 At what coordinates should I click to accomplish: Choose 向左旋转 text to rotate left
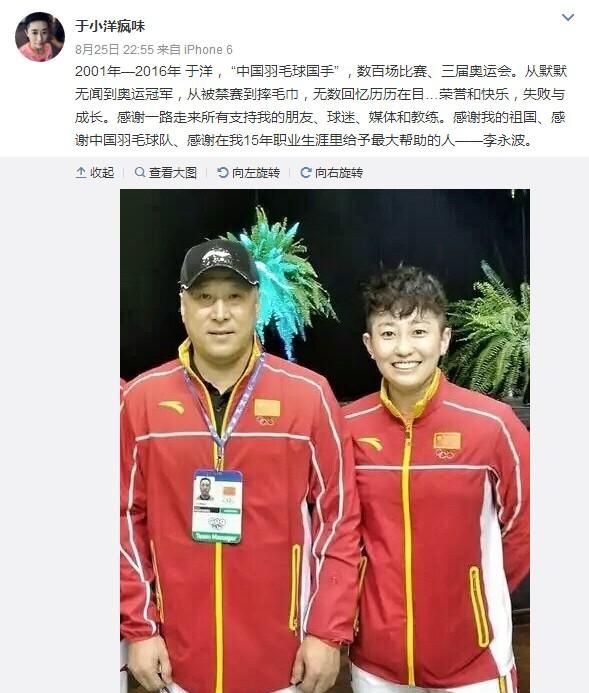pos(256,173)
